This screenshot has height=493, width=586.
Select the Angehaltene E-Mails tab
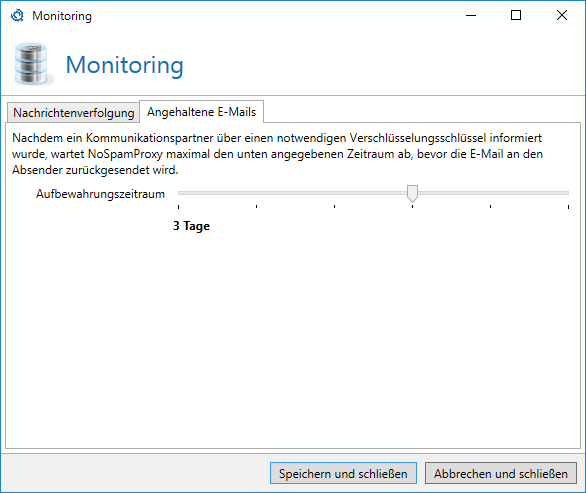[201, 112]
